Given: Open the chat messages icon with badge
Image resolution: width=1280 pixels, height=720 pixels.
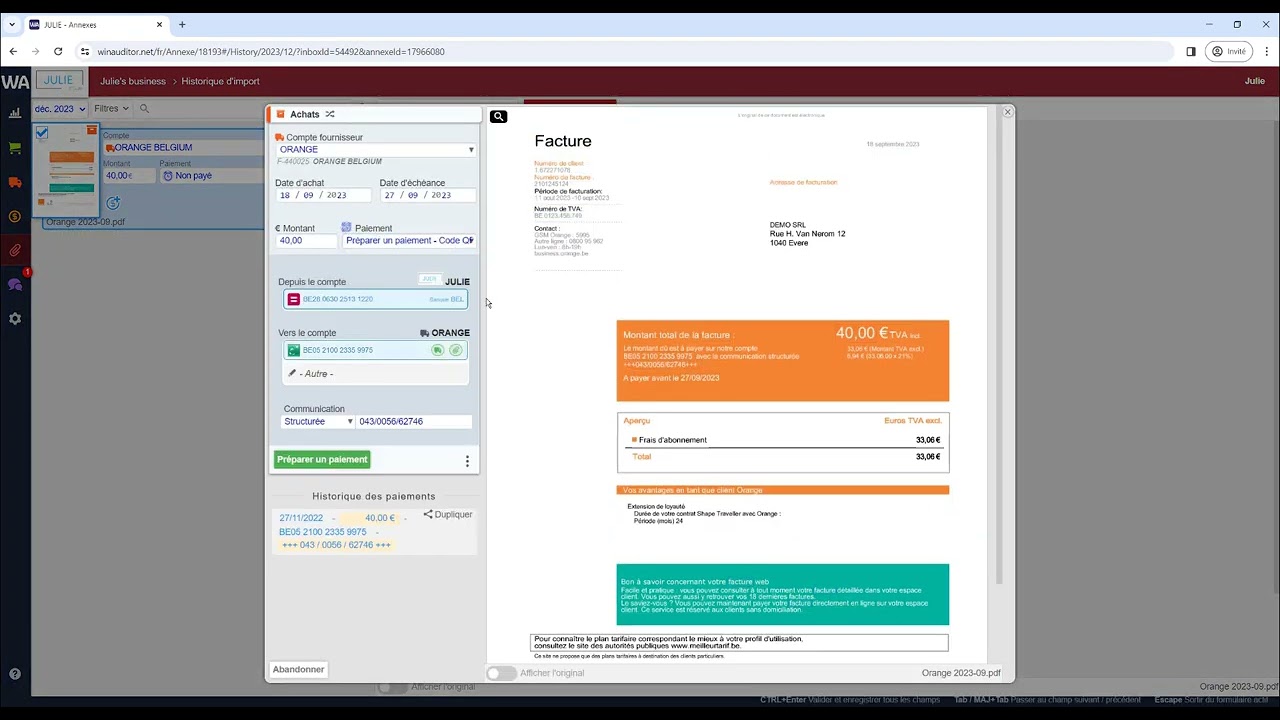Looking at the screenshot, I should point(15,285).
